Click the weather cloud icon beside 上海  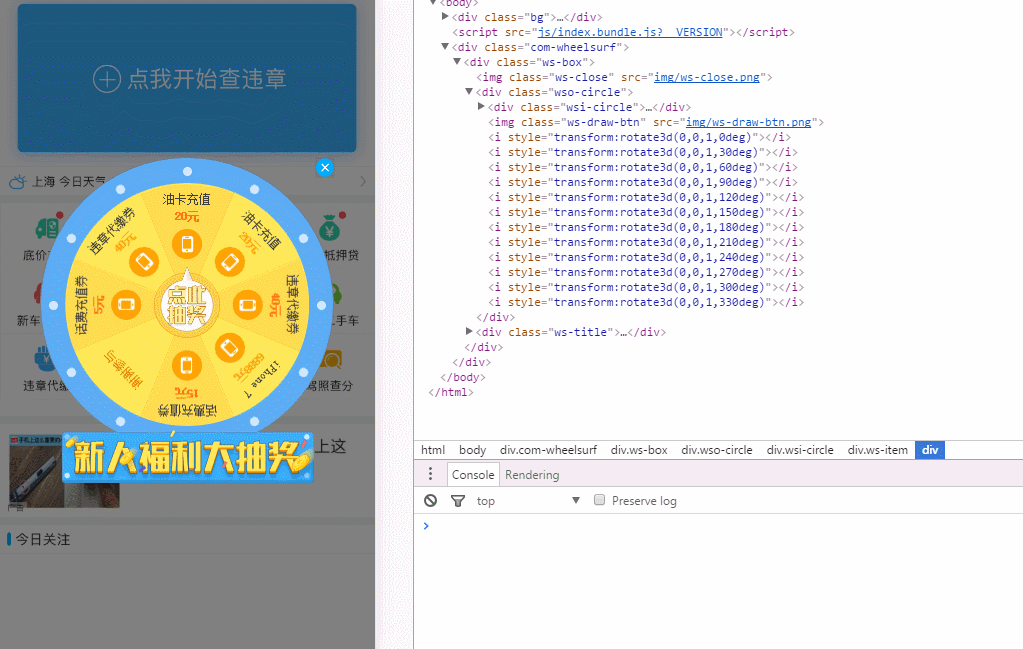click(x=18, y=181)
